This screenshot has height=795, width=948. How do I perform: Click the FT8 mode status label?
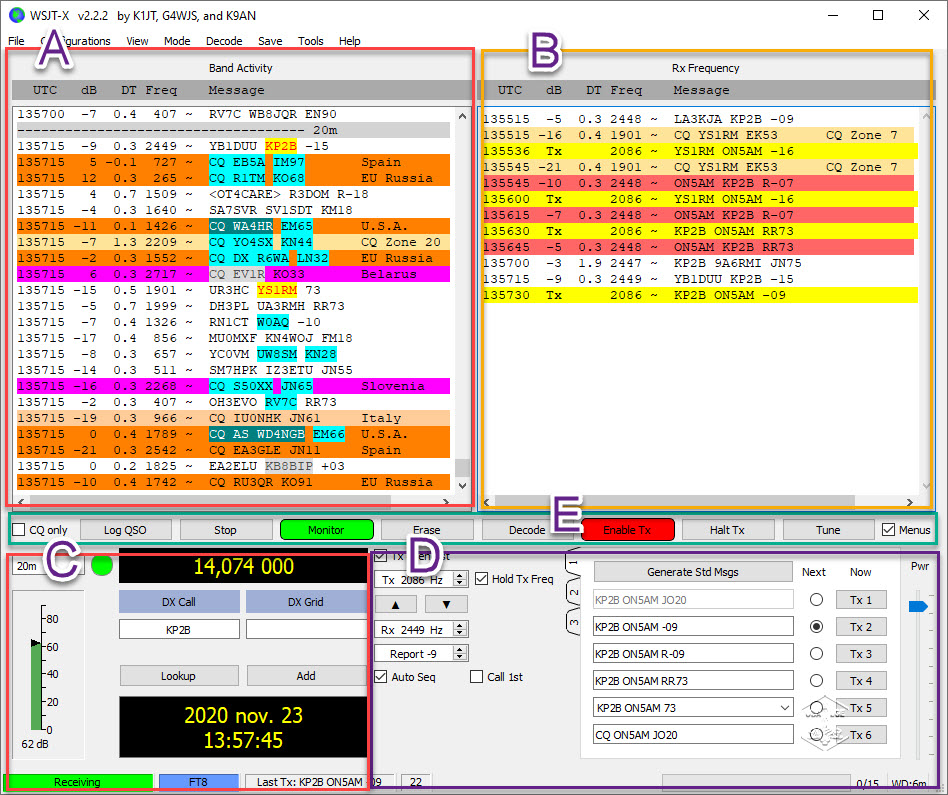[198, 782]
